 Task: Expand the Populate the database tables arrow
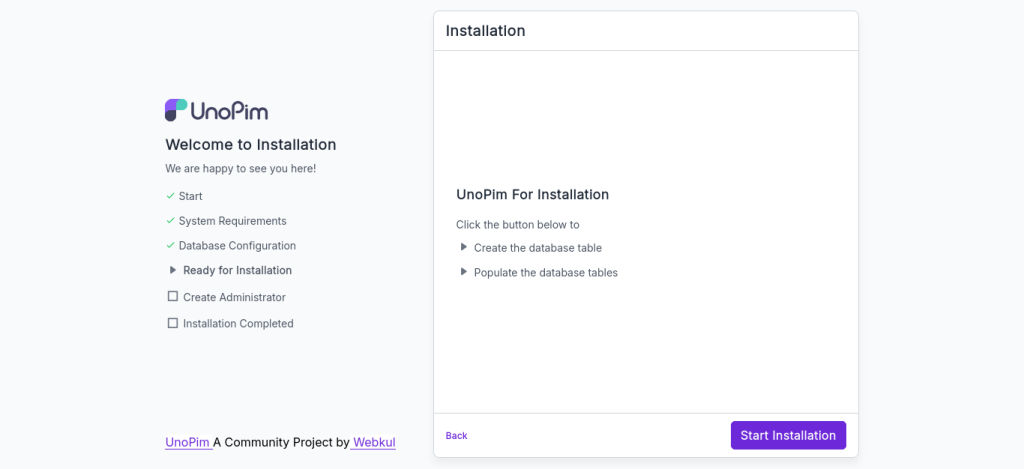coord(464,272)
